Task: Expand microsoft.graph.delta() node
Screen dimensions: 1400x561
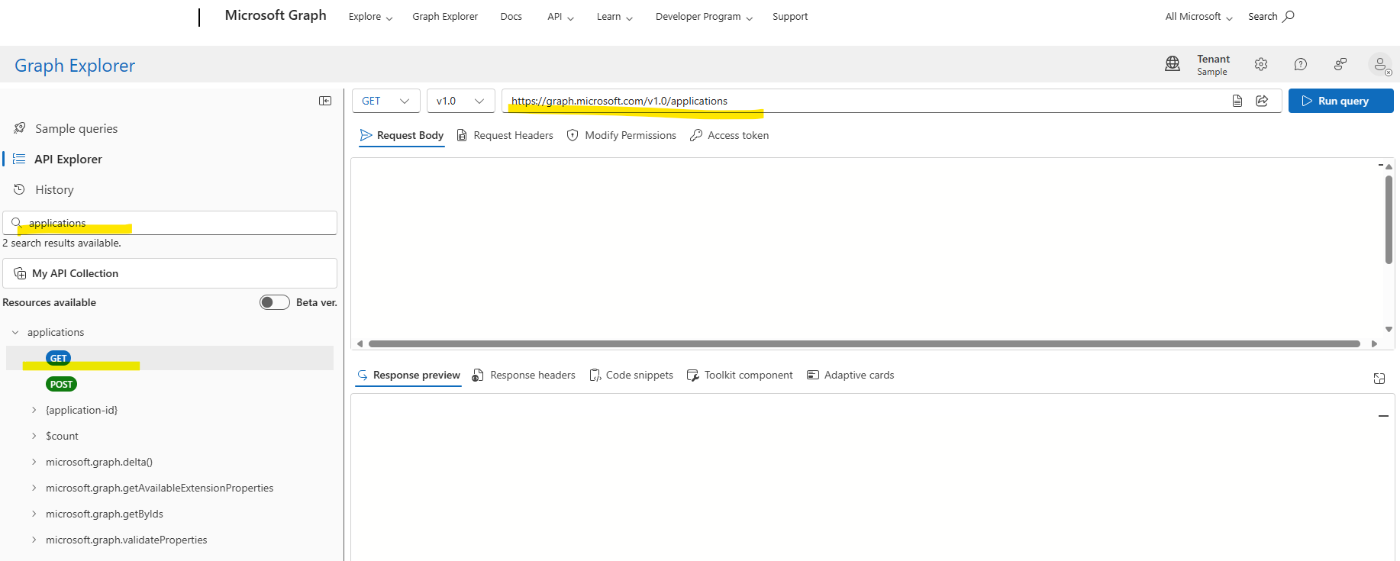Action: point(34,462)
